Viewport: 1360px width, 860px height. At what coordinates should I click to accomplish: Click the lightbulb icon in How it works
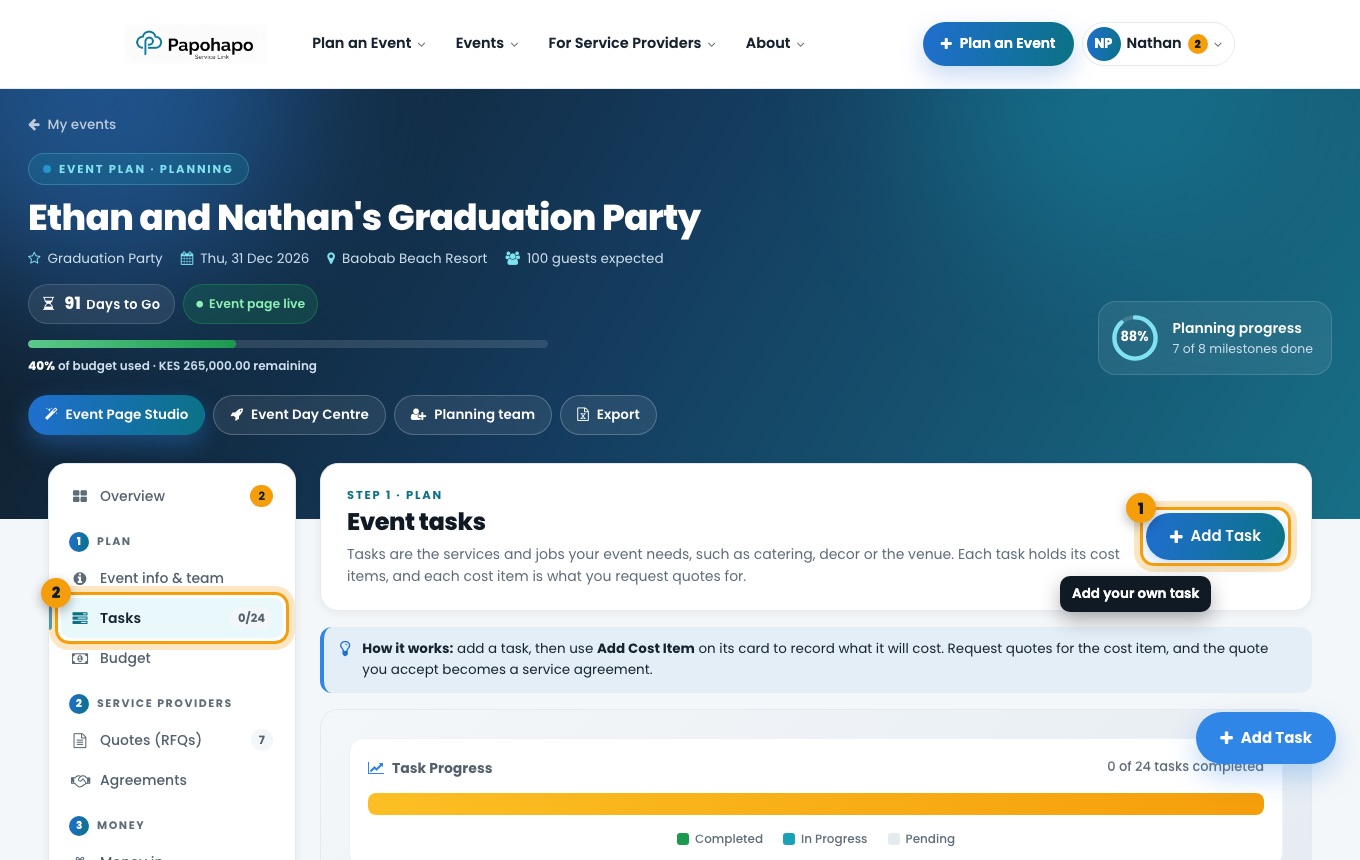point(345,648)
